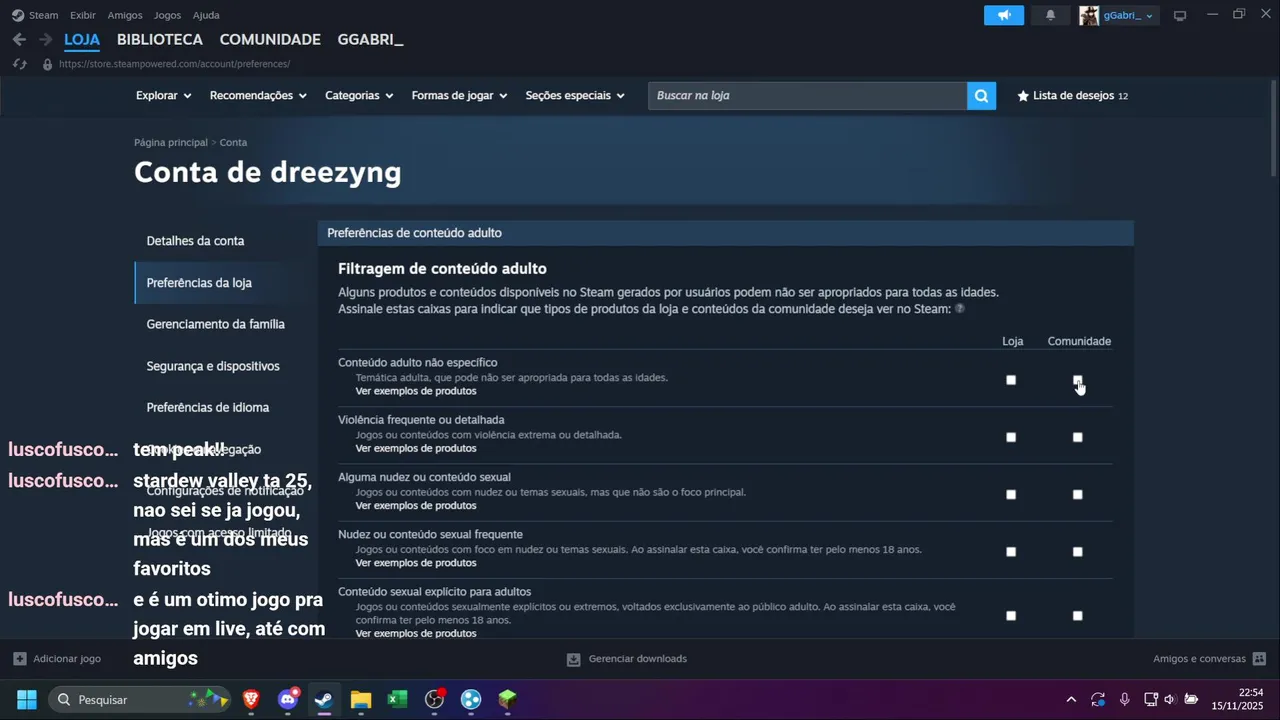
Task: Click the star icon beside Lista de desejos
Action: pos(1023,96)
